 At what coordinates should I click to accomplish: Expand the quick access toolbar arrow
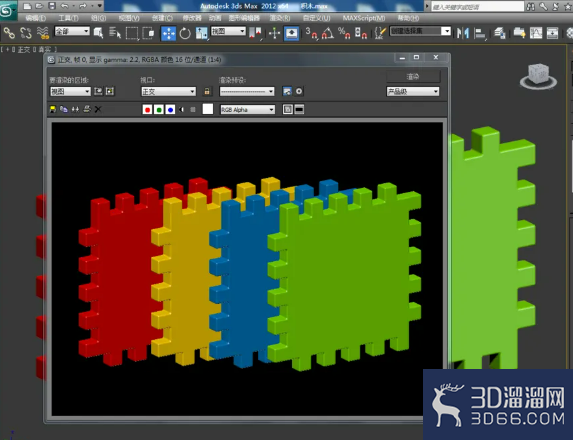coord(99,6)
